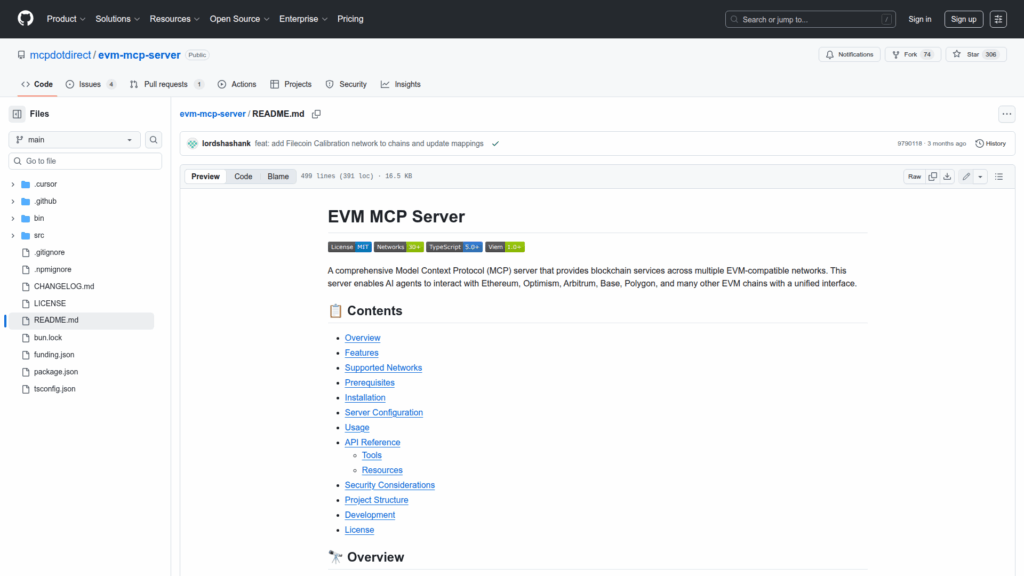Click the pencil edit file icon
Image resolution: width=1024 pixels, height=576 pixels.
pos(966,177)
